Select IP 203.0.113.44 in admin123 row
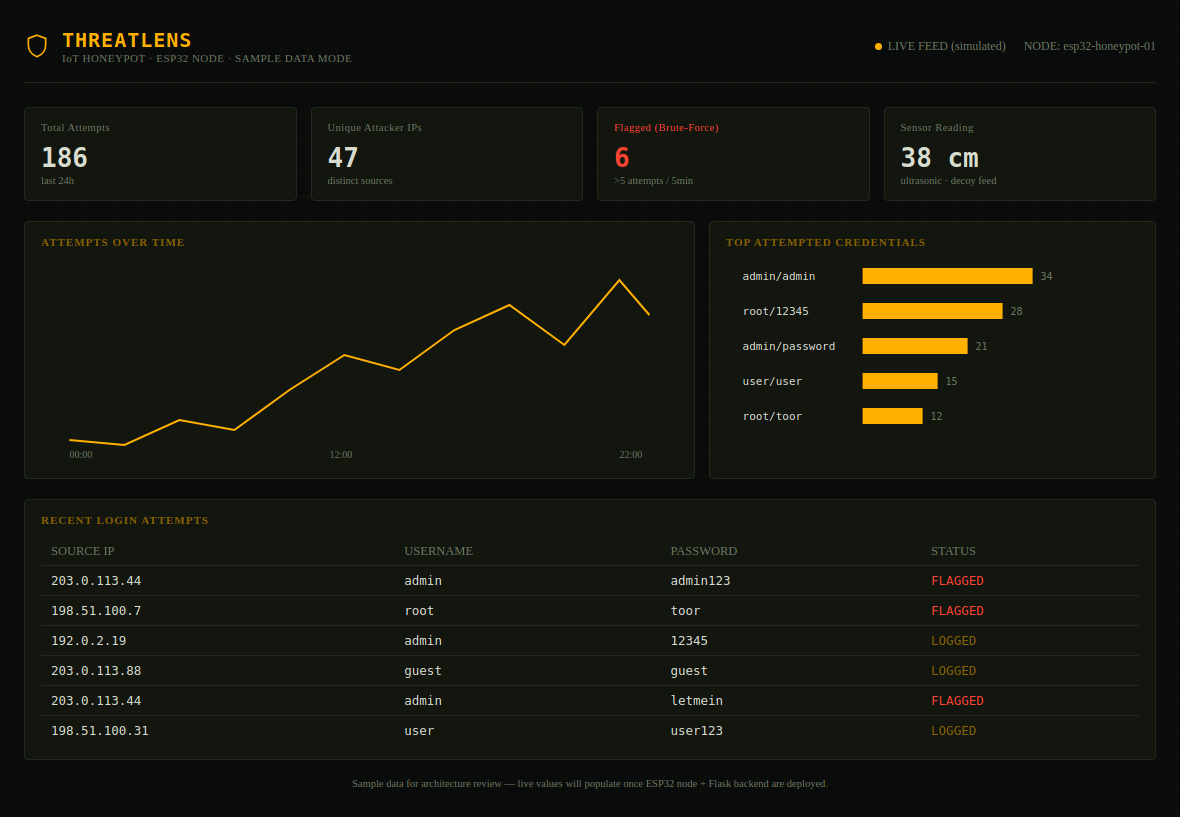Viewport: 1180px width, 817px height. click(96, 581)
